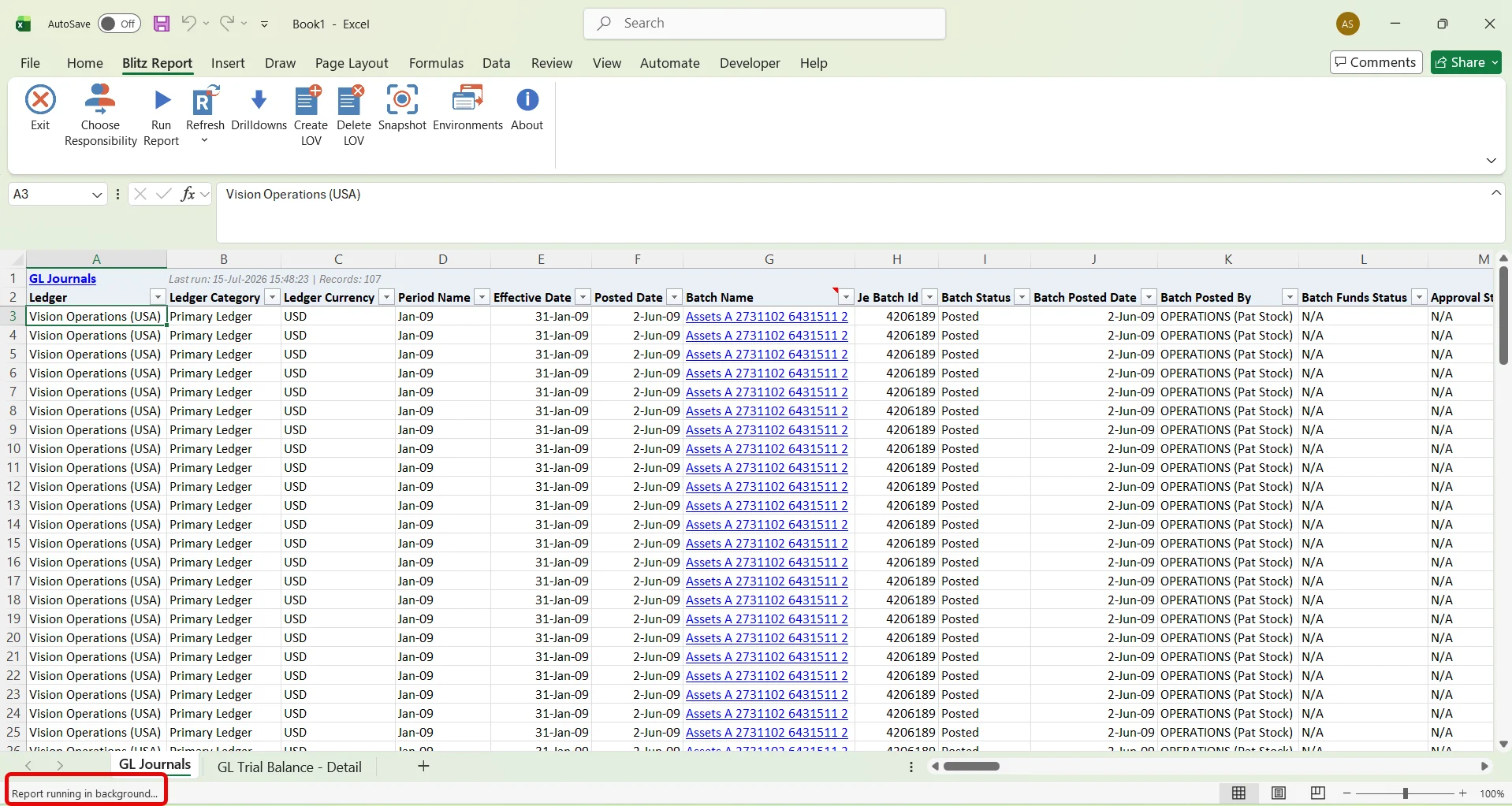Expand the Name Box dropdown

click(x=97, y=195)
